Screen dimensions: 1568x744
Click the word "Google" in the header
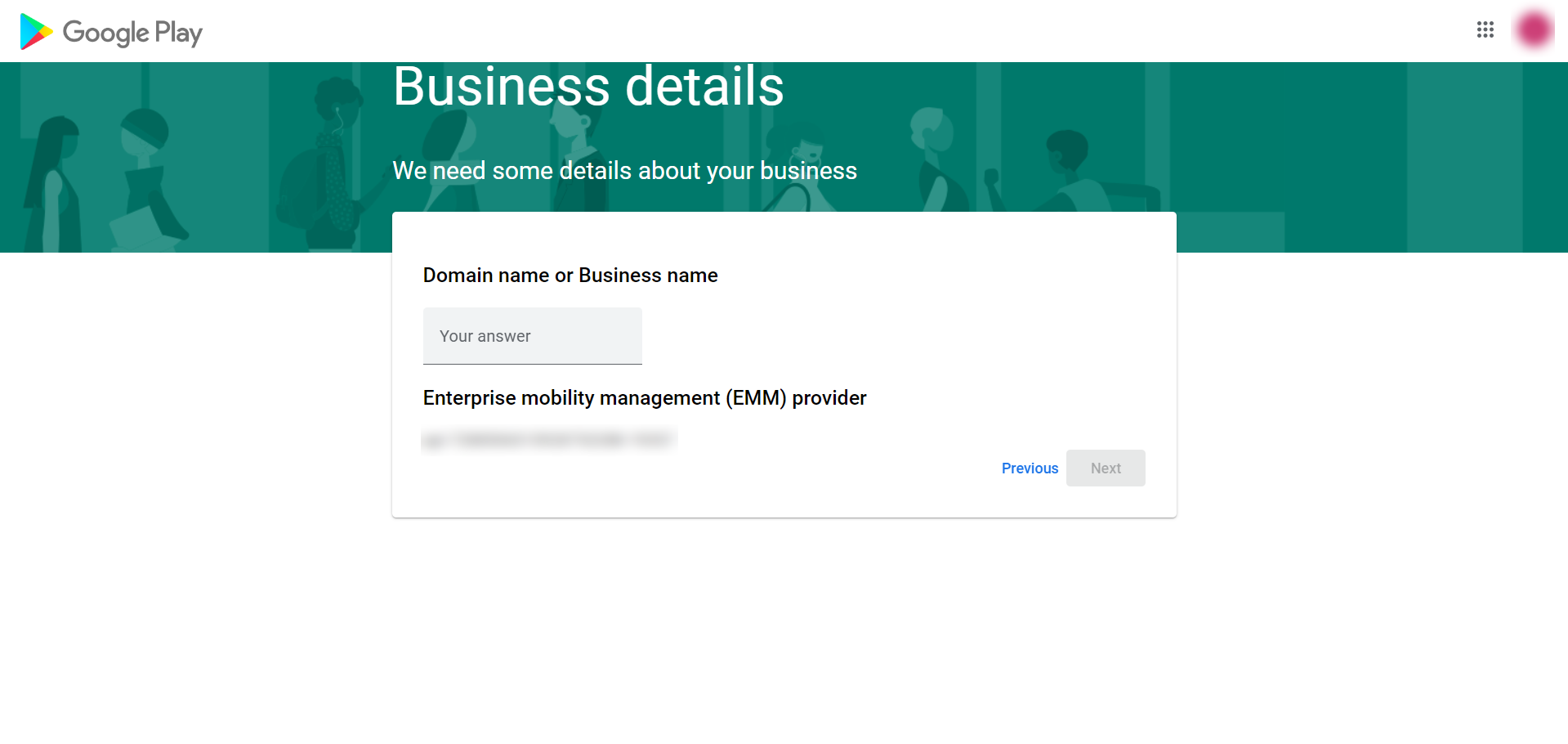click(x=105, y=33)
